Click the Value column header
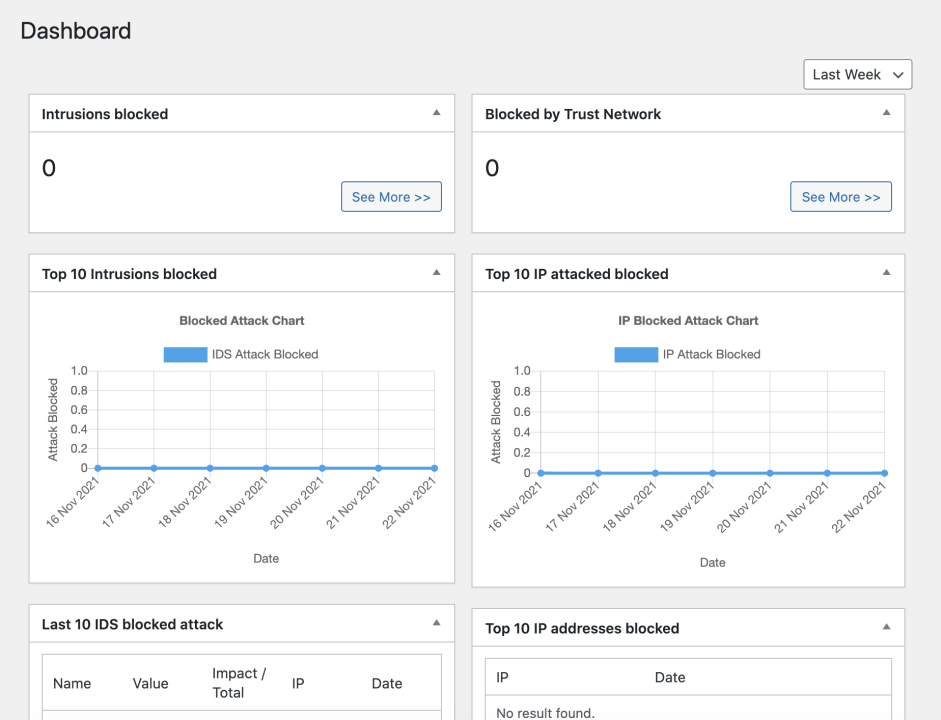The height and width of the screenshot is (720, 941). (151, 683)
